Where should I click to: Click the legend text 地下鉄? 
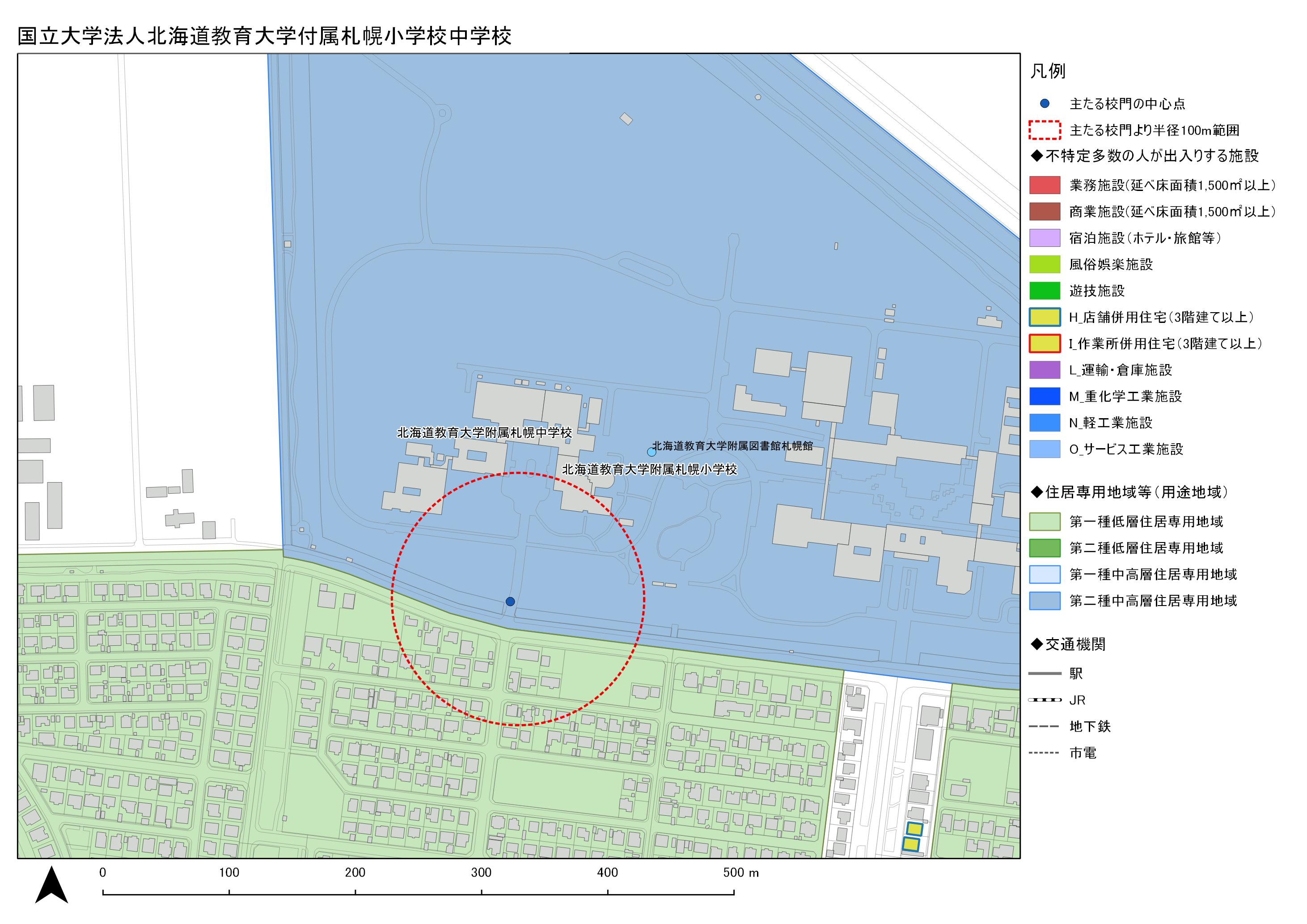(x=1090, y=726)
